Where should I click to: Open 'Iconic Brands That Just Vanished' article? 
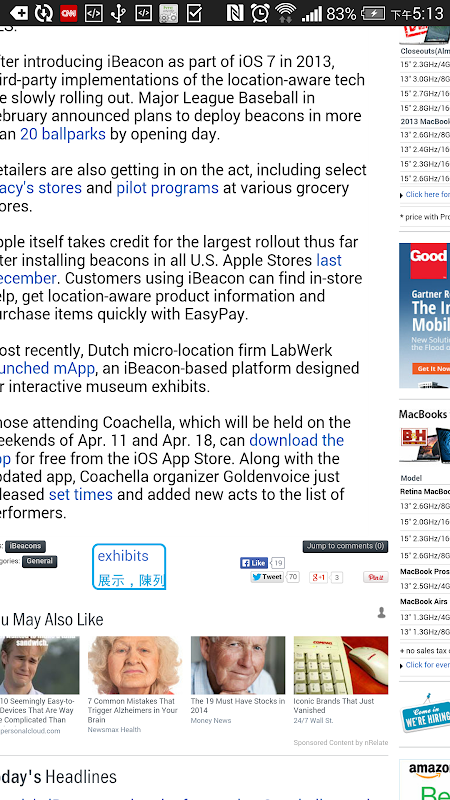point(334,706)
